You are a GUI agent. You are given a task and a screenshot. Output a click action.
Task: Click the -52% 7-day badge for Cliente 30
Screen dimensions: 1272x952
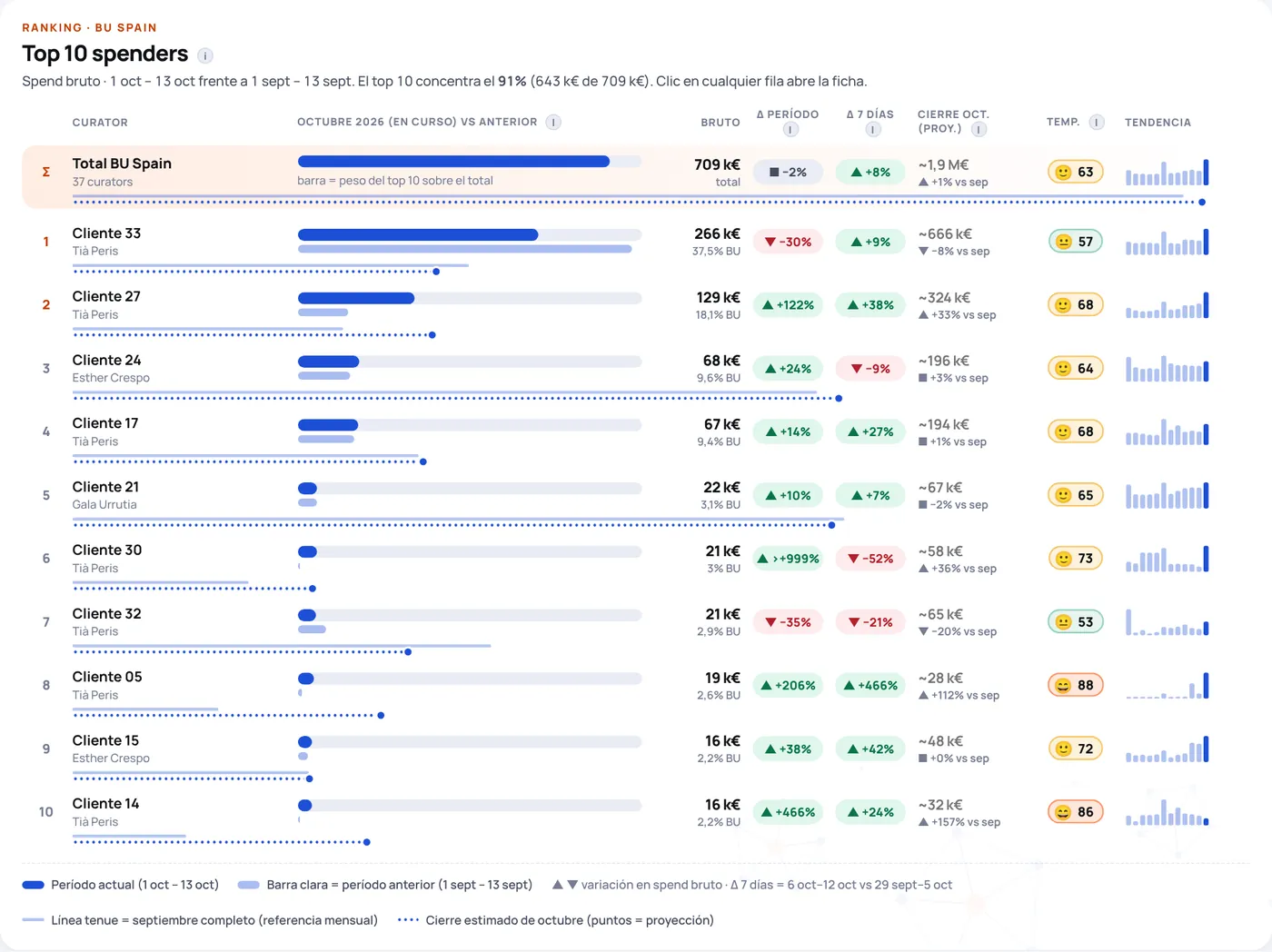(x=870, y=559)
